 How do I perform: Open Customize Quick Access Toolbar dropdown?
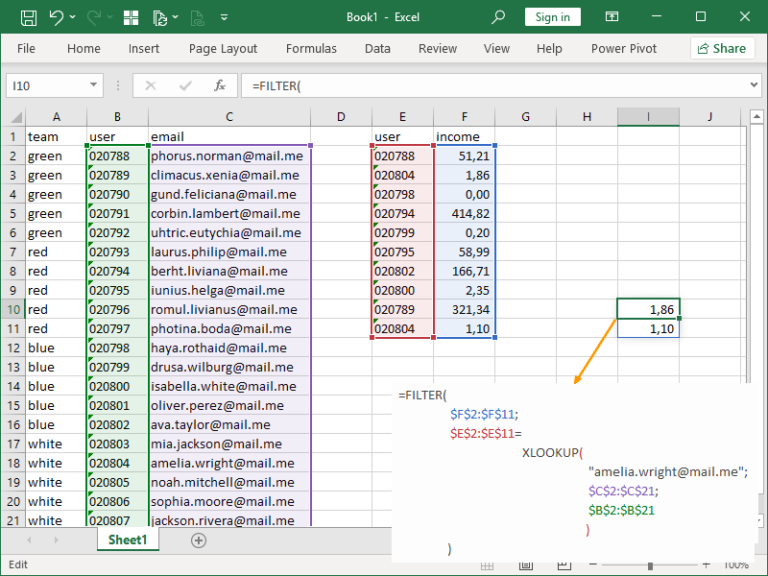click(224, 18)
